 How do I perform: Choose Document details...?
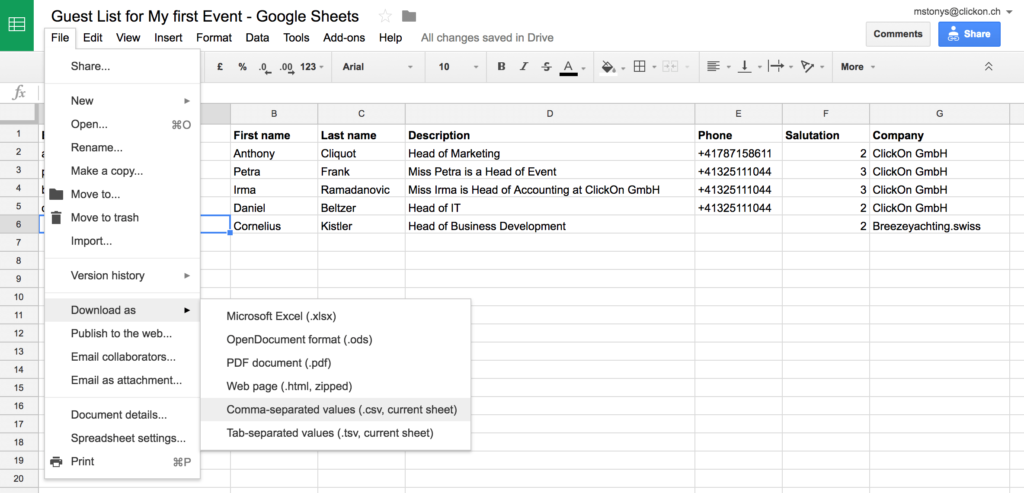(x=123, y=415)
